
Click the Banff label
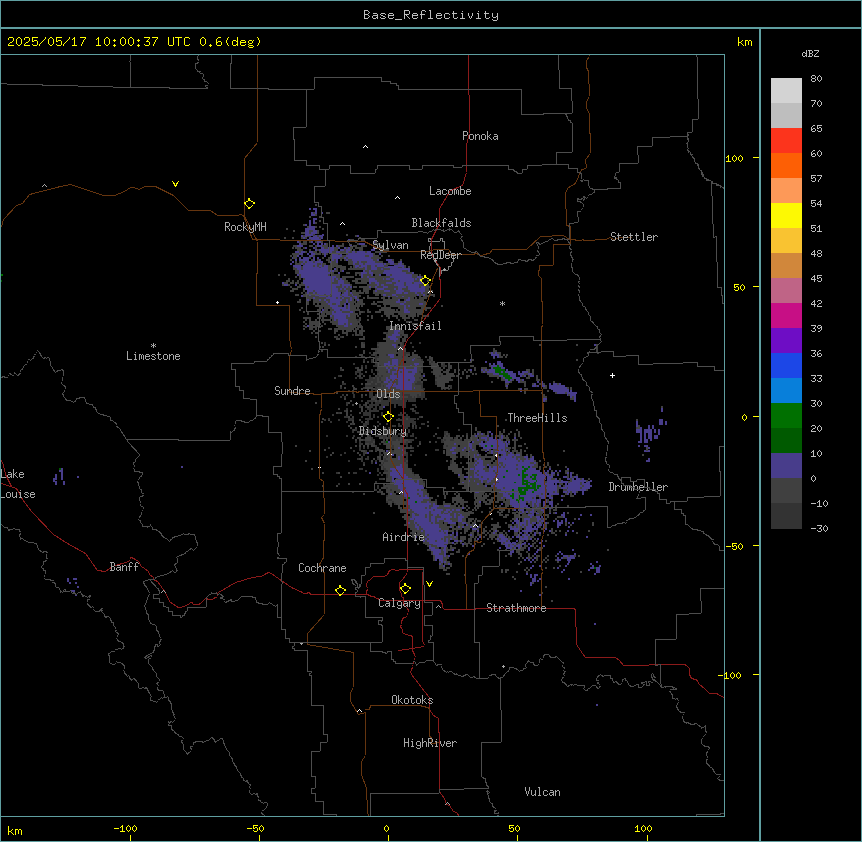[124, 567]
